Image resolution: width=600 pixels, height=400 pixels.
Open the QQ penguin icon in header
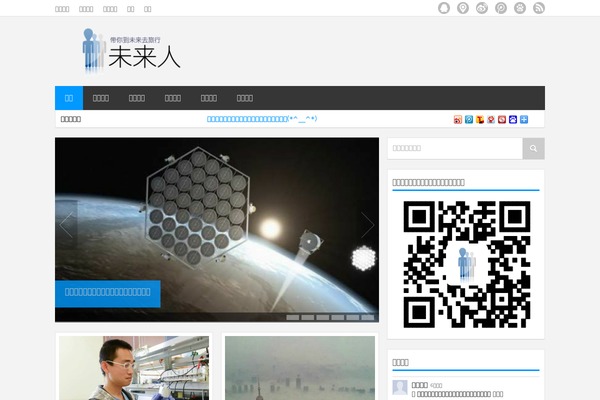(444, 8)
